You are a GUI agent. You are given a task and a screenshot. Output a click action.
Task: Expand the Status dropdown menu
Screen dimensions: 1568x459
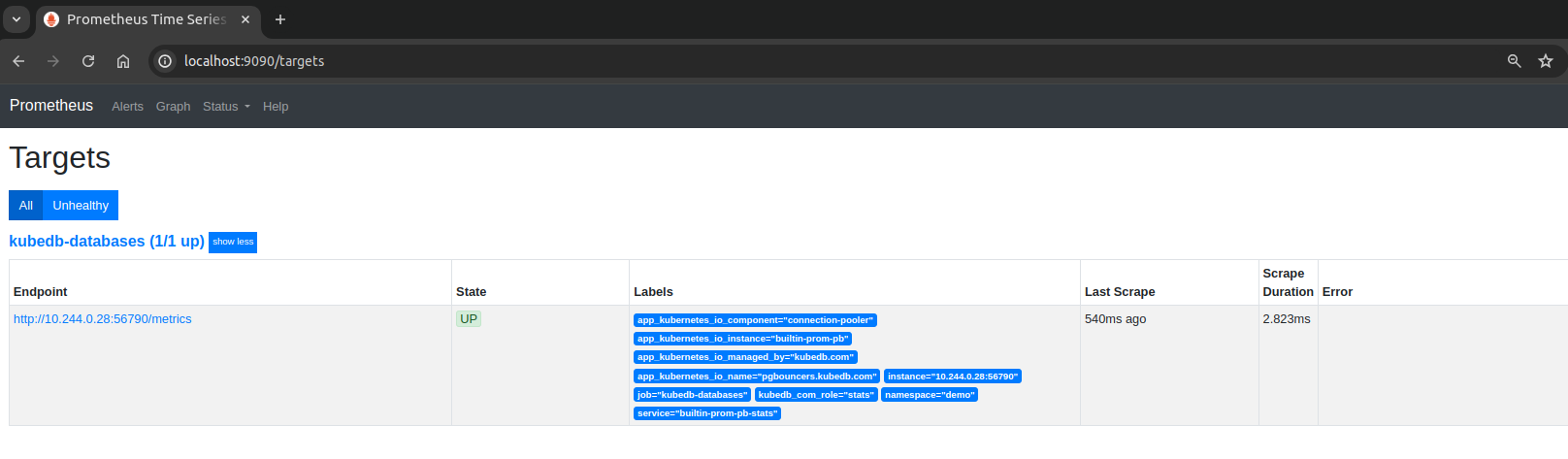click(x=225, y=107)
